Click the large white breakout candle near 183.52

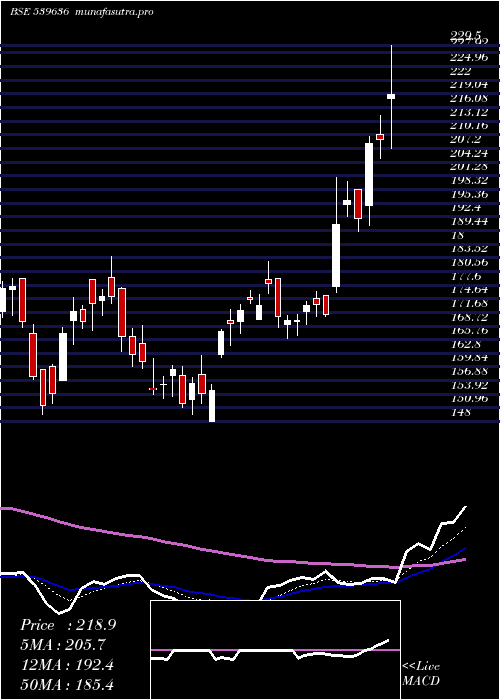click(x=336, y=255)
